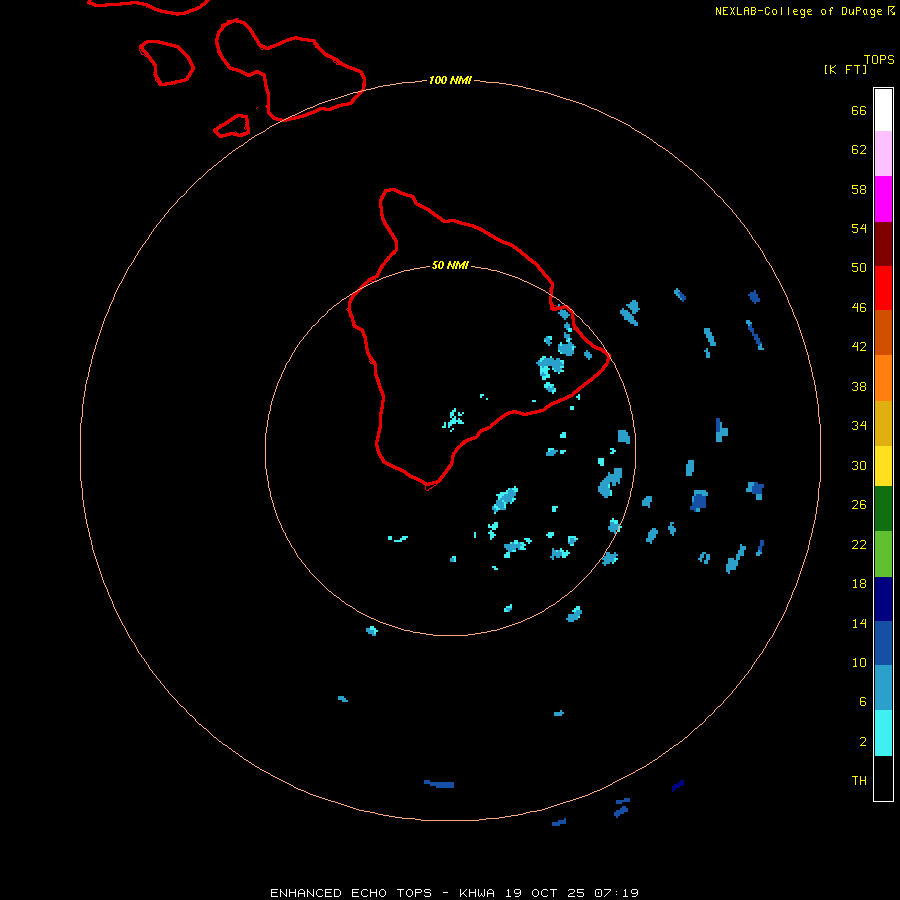Click the '30' legend value
This screenshot has height=900, width=900.
pos(859,465)
